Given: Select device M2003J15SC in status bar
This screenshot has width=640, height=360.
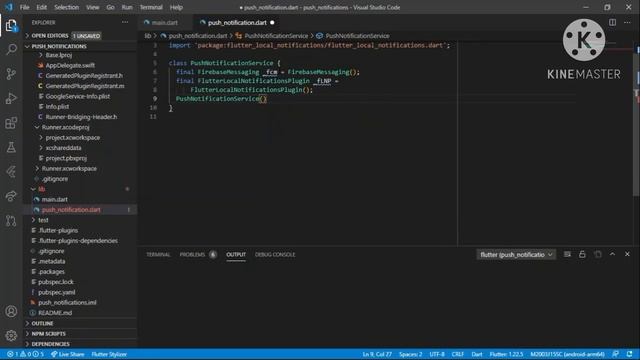Looking at the screenshot, I should point(567,354).
